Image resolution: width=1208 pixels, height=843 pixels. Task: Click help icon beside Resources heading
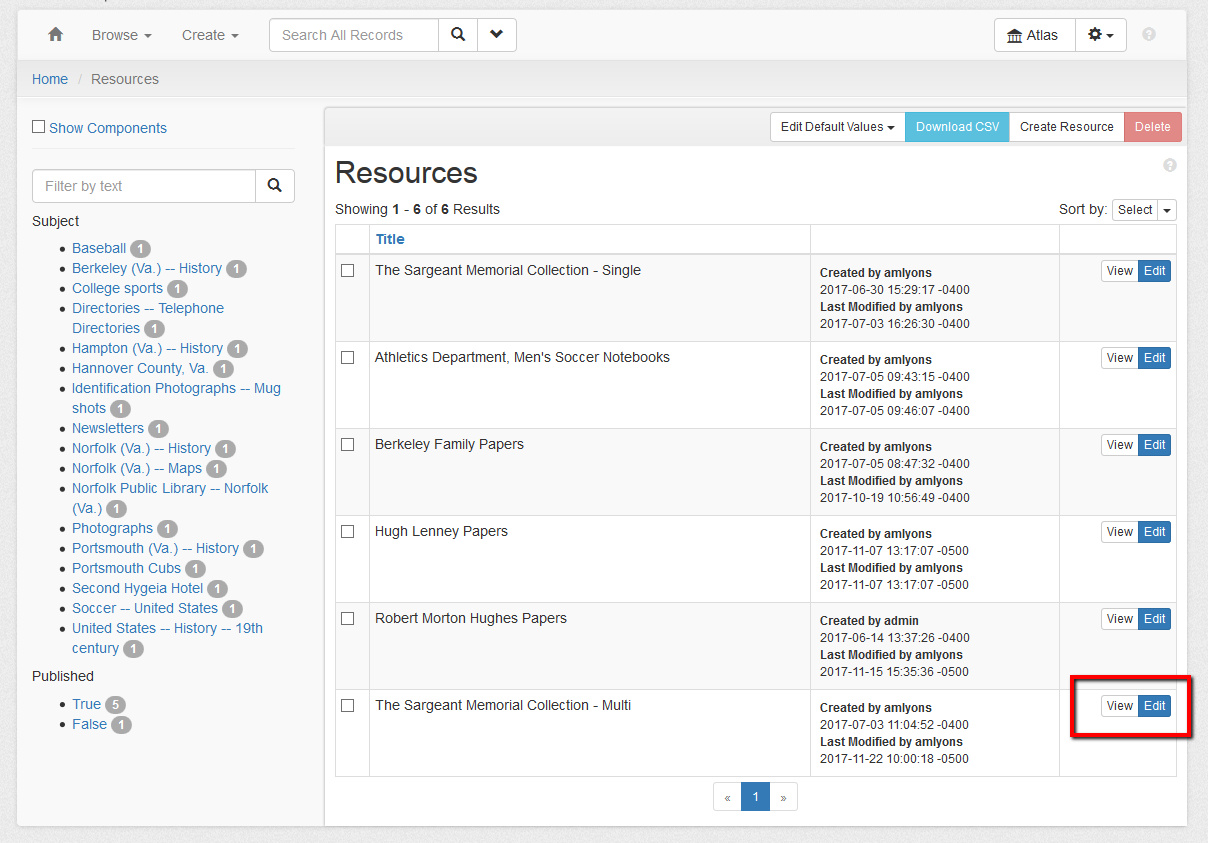pos(1169,166)
